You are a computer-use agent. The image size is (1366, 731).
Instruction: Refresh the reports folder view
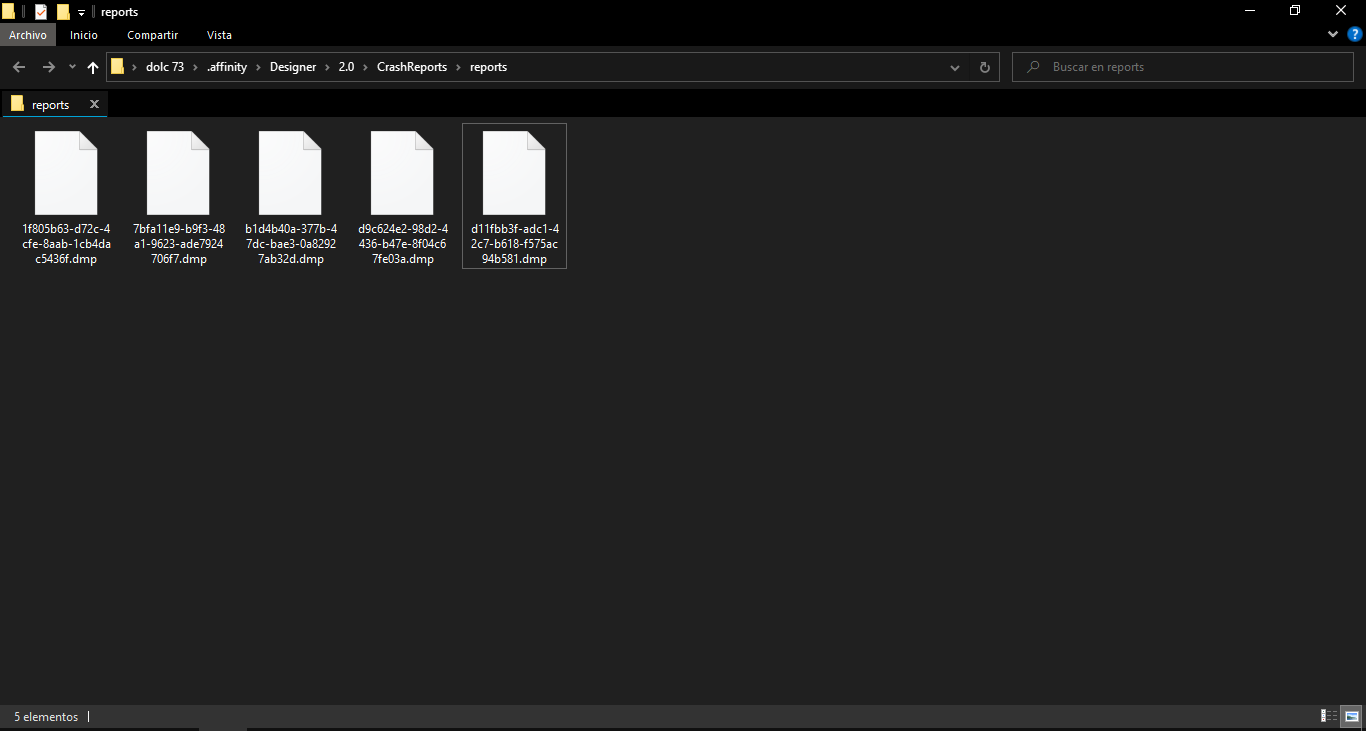984,67
